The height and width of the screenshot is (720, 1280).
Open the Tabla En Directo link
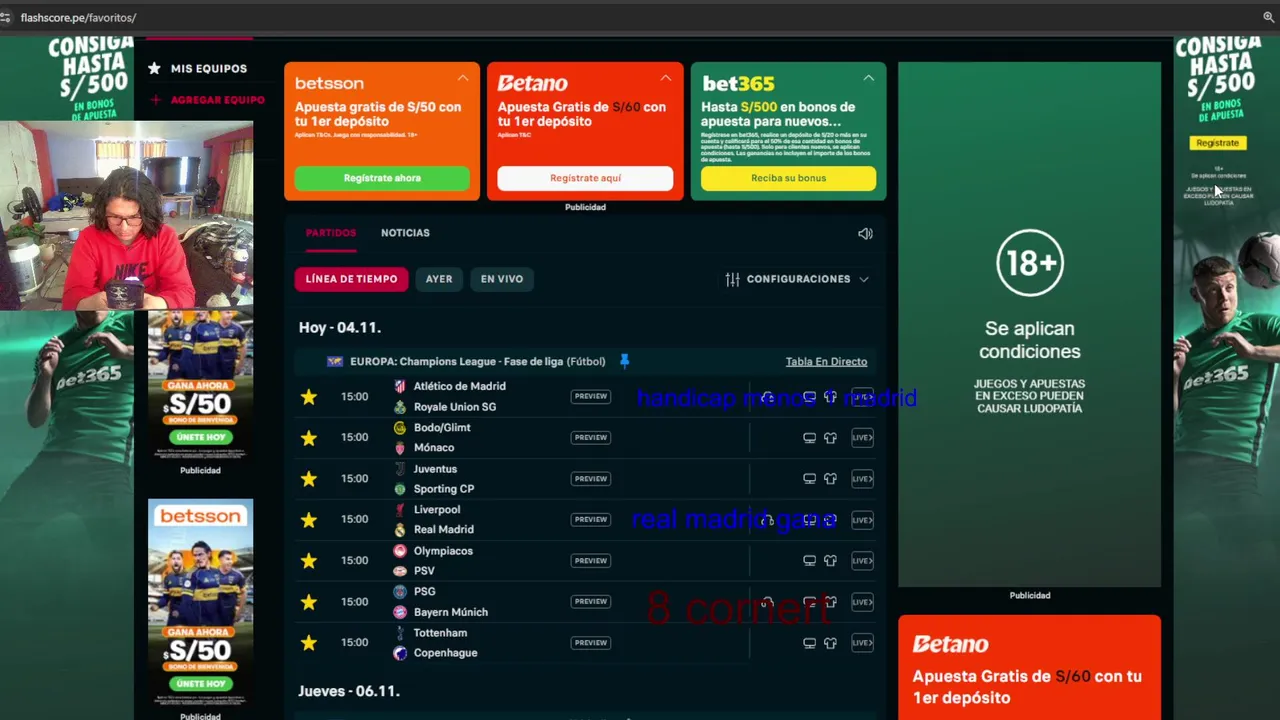826,362
